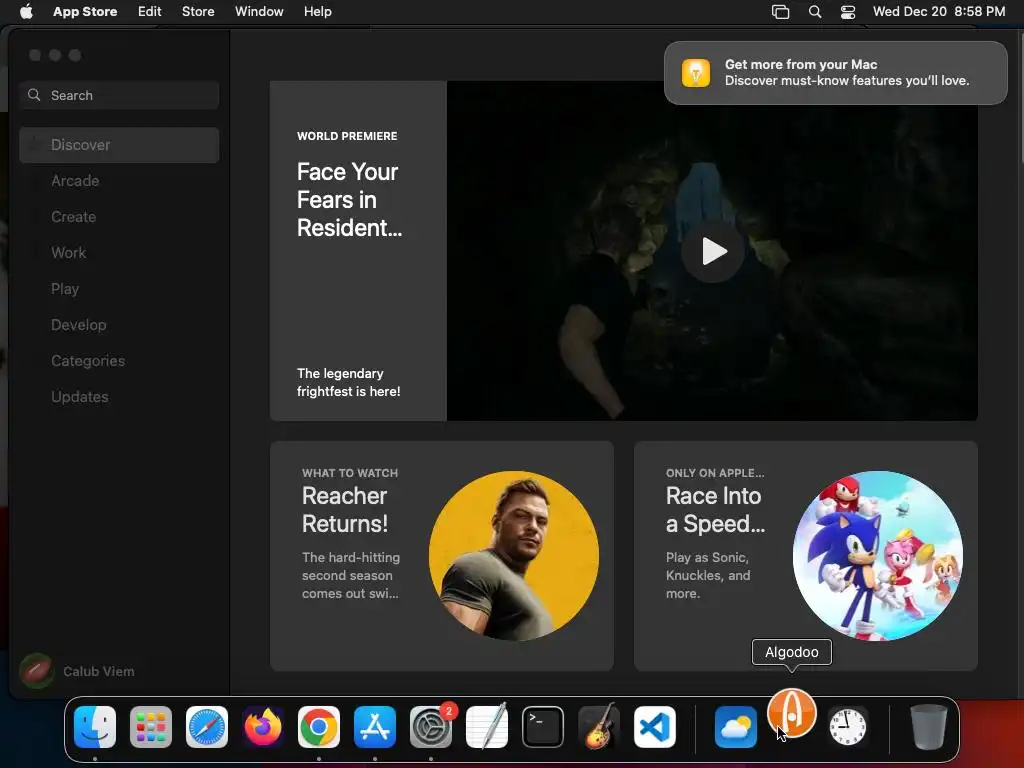Open the Help menu
Screen dimensions: 1024x768
(x=317, y=11)
